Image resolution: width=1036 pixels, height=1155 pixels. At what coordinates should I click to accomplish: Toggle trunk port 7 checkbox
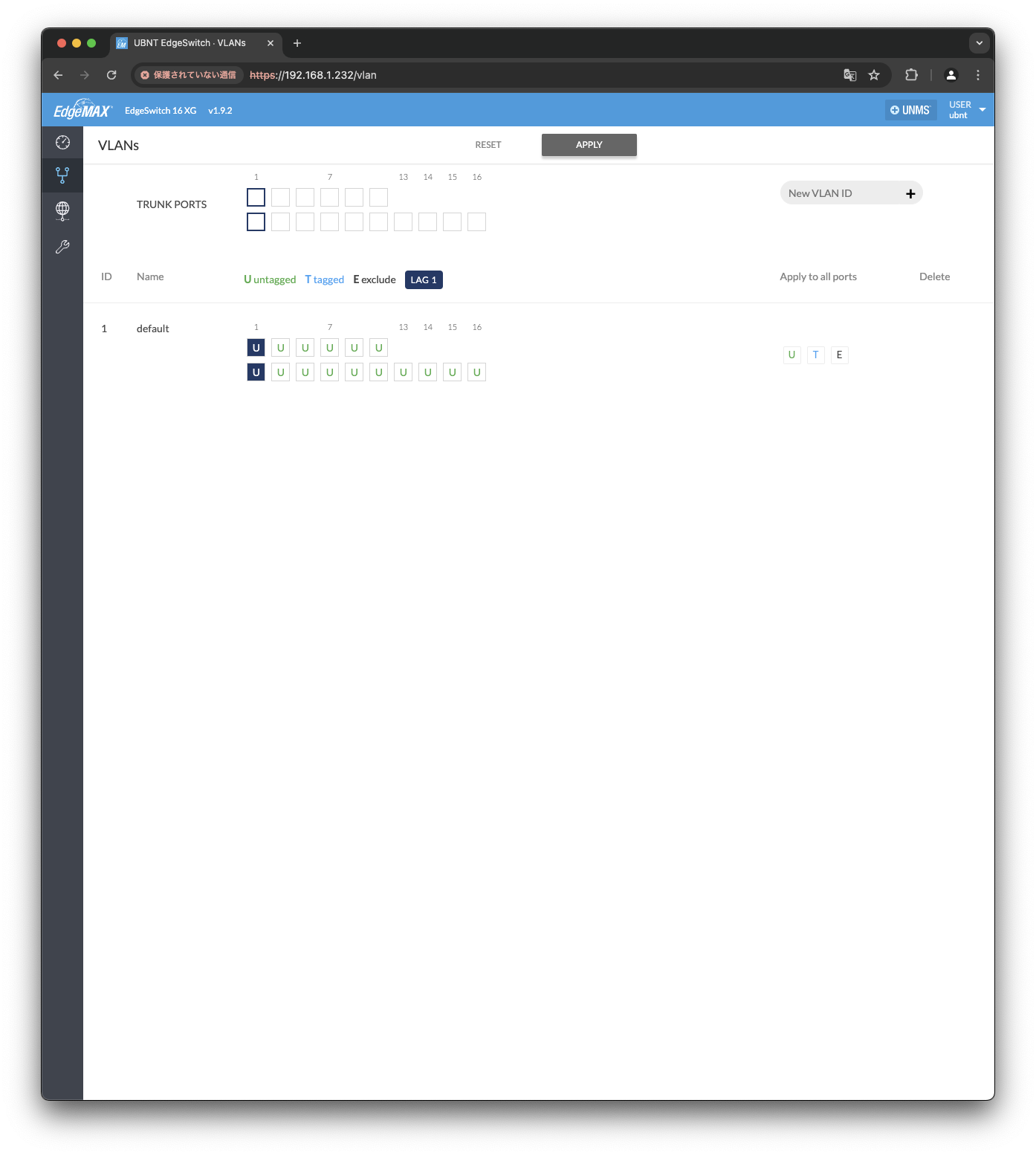click(x=329, y=198)
